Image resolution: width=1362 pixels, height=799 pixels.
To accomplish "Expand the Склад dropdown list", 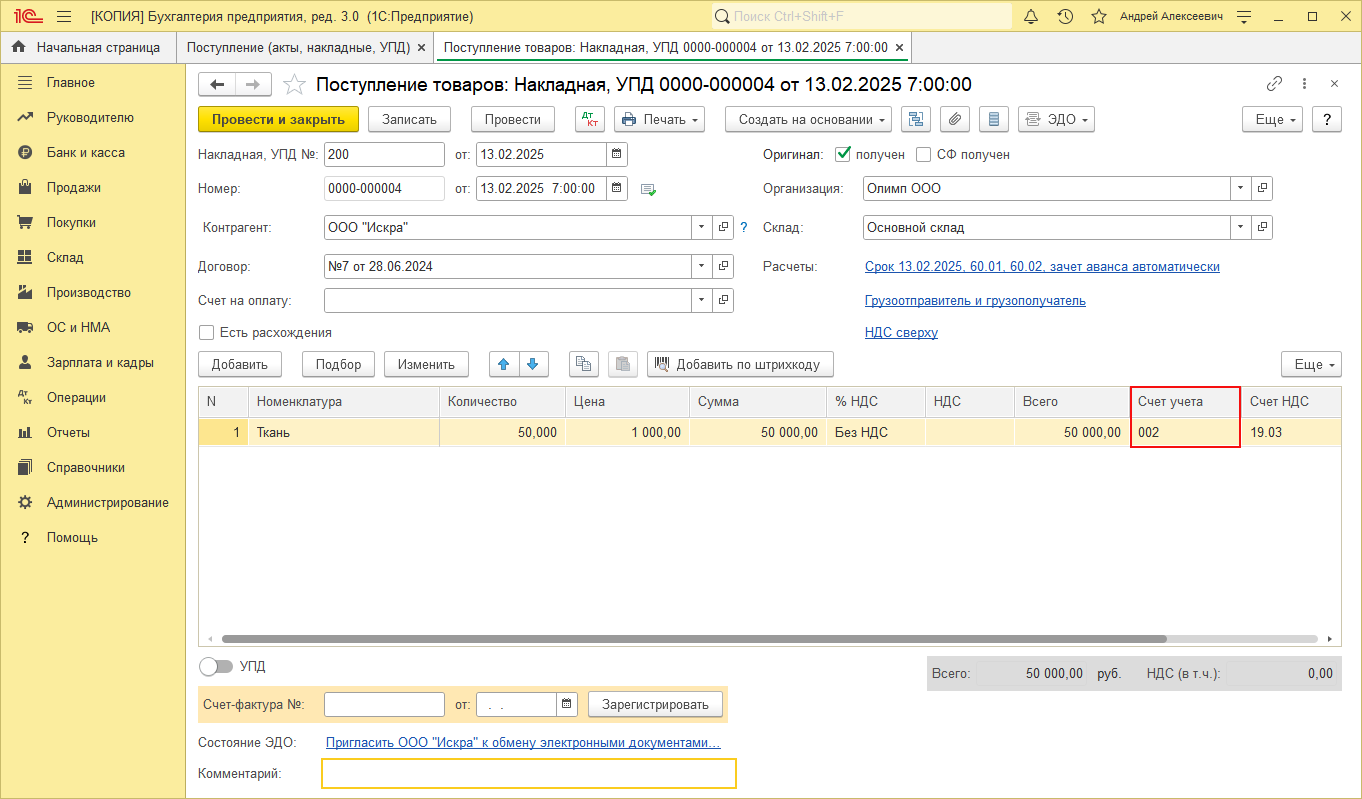I will (1240, 228).
